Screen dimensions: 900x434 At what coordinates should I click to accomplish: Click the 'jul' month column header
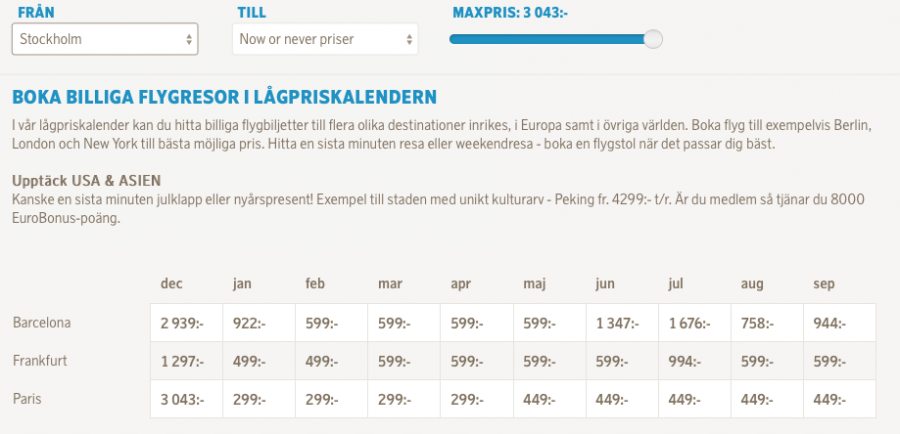(675, 284)
